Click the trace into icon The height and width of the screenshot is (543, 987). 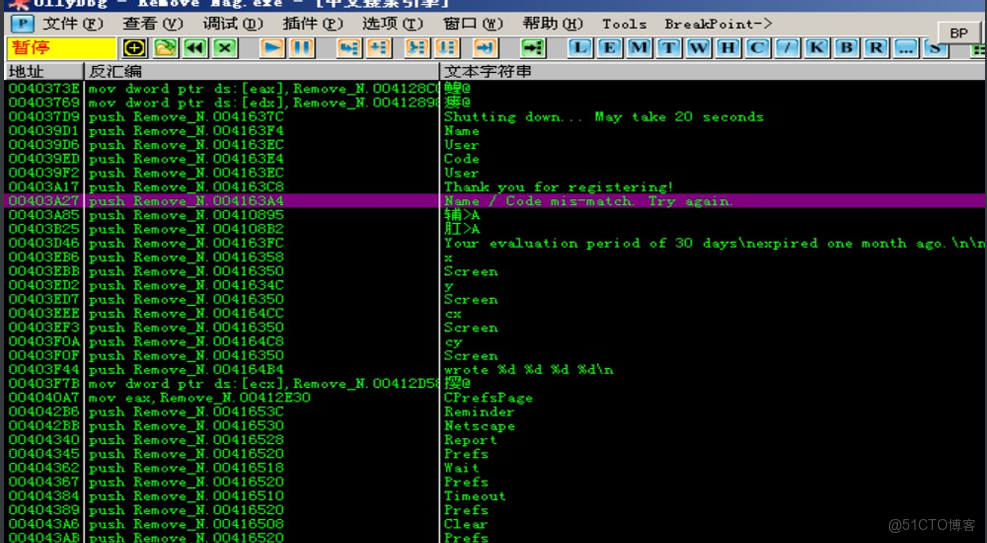(417, 48)
